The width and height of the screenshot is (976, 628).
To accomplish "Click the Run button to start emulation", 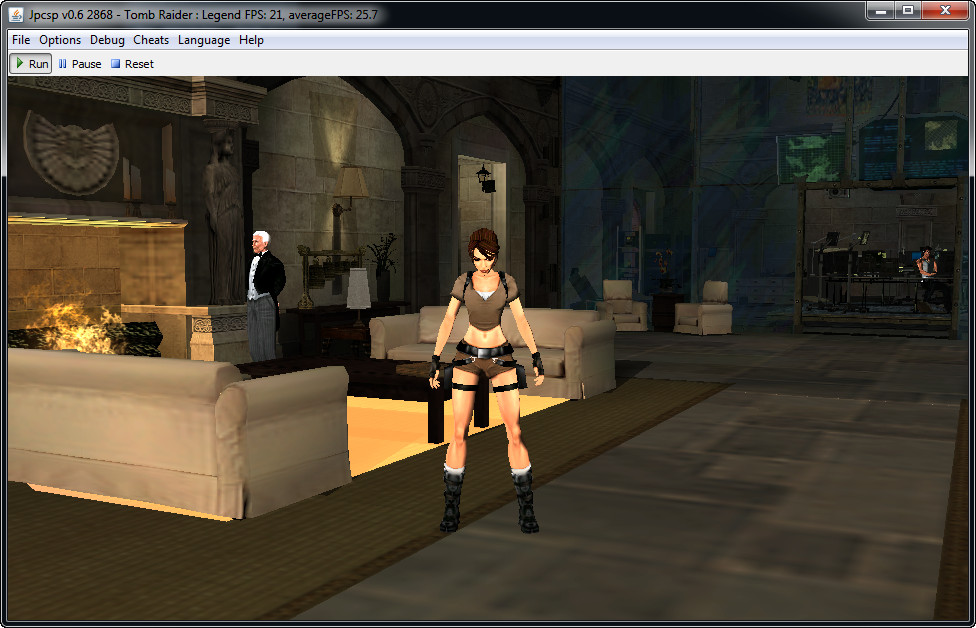I will [x=30, y=63].
